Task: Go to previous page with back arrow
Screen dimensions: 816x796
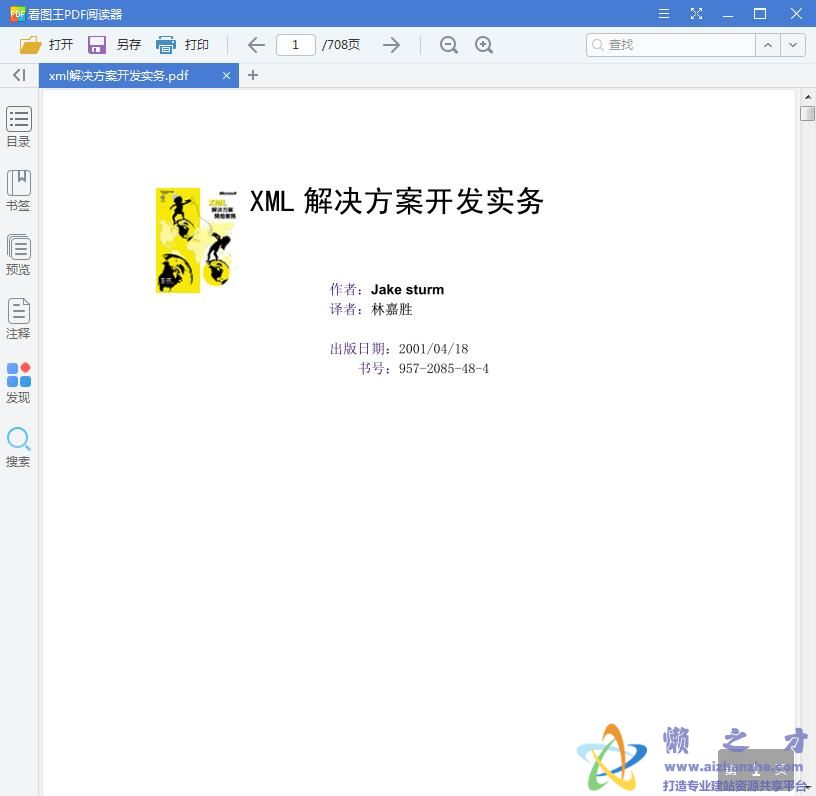Action: click(x=255, y=44)
